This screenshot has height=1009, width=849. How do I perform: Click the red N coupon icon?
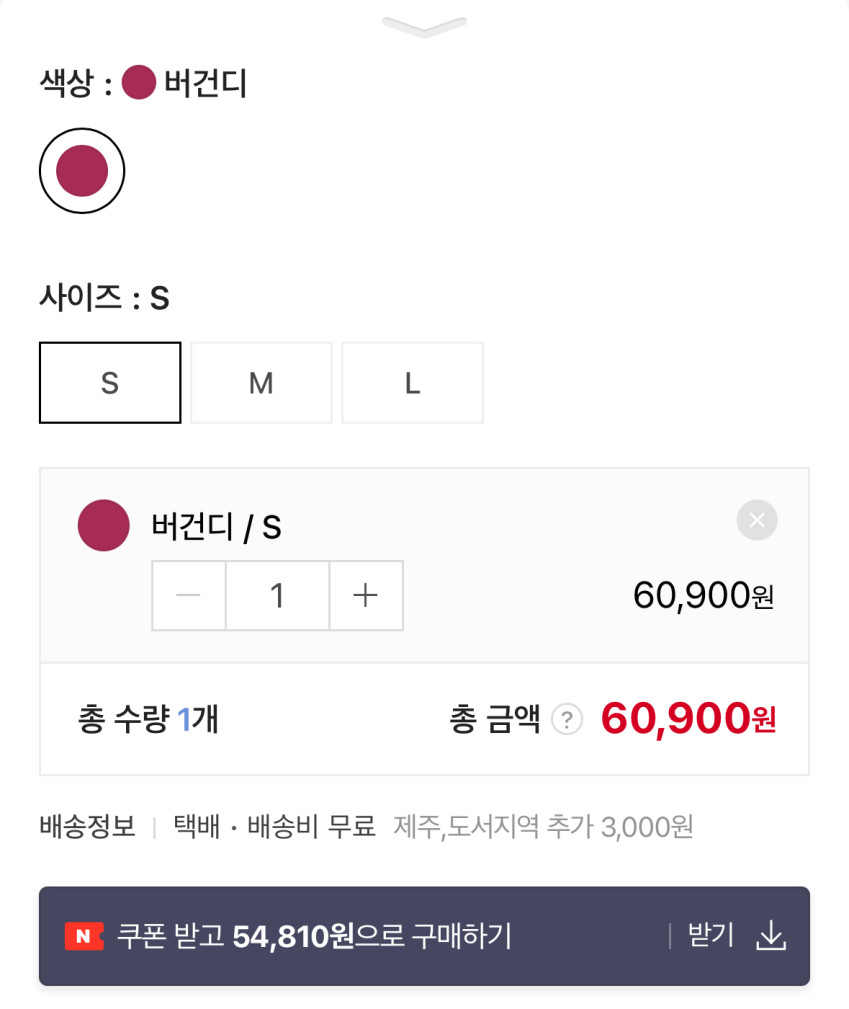(84, 936)
